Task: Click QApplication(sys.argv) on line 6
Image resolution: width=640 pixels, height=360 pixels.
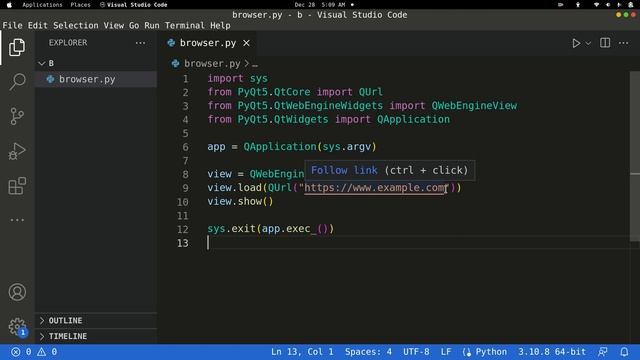Action: point(310,147)
